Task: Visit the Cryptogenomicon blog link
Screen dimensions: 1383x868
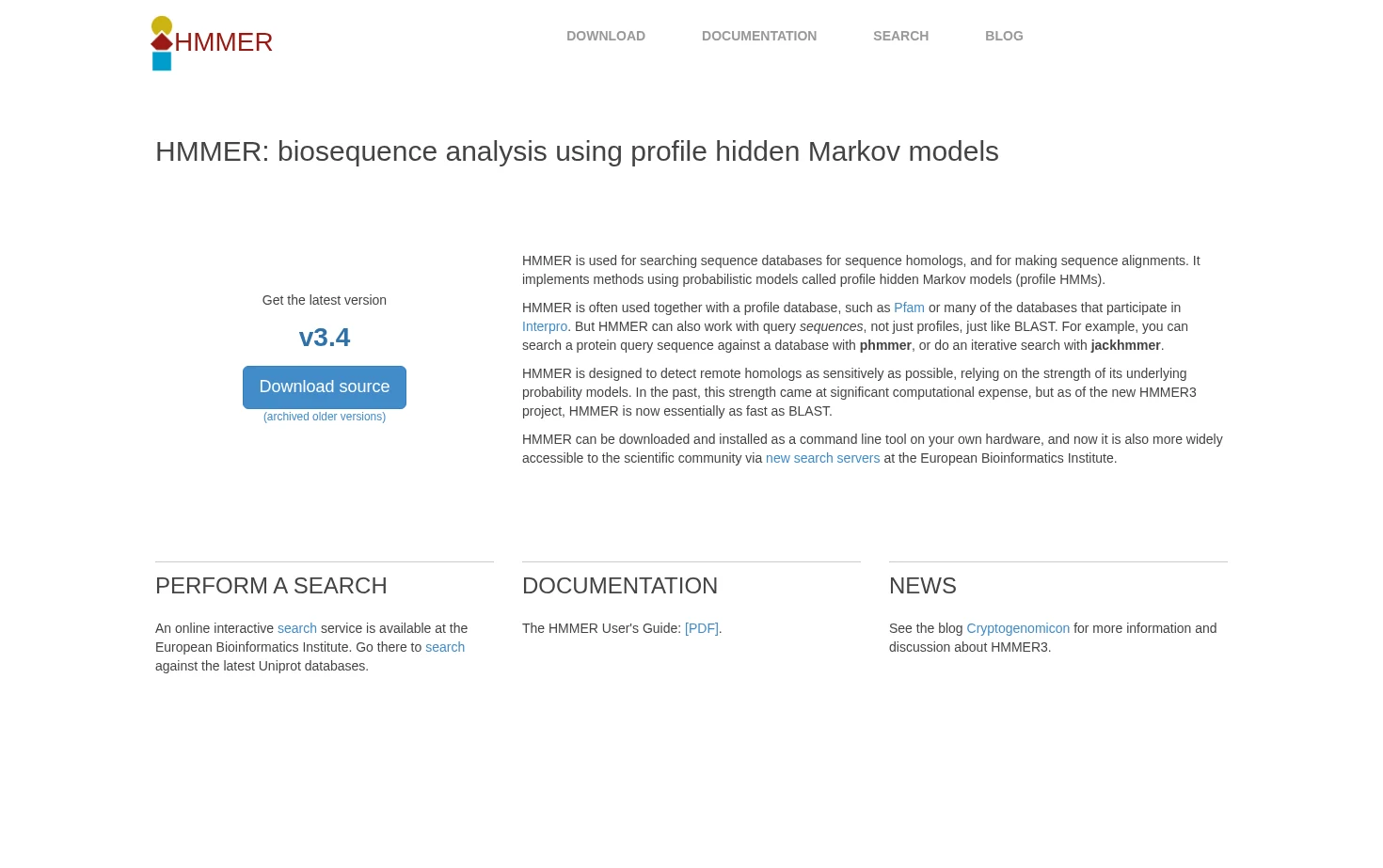Action: 1018,628
